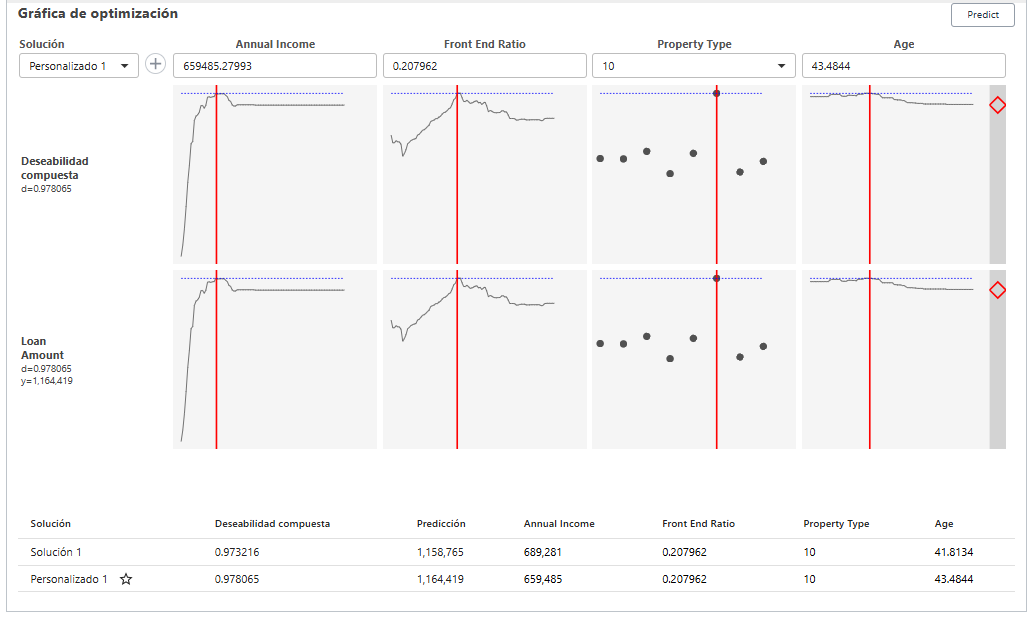Image resolution: width=1034 pixels, height=620 pixels.
Task: Select the Property Type scatter cell for Loan Amount
Action: pyautogui.click(x=695, y=358)
